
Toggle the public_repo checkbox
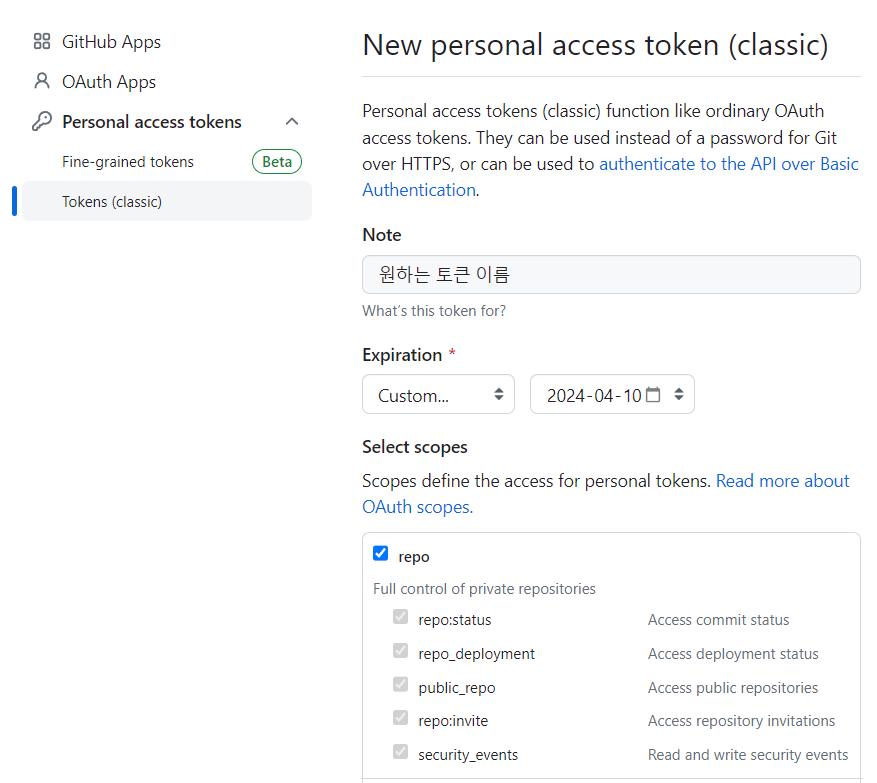pos(400,685)
